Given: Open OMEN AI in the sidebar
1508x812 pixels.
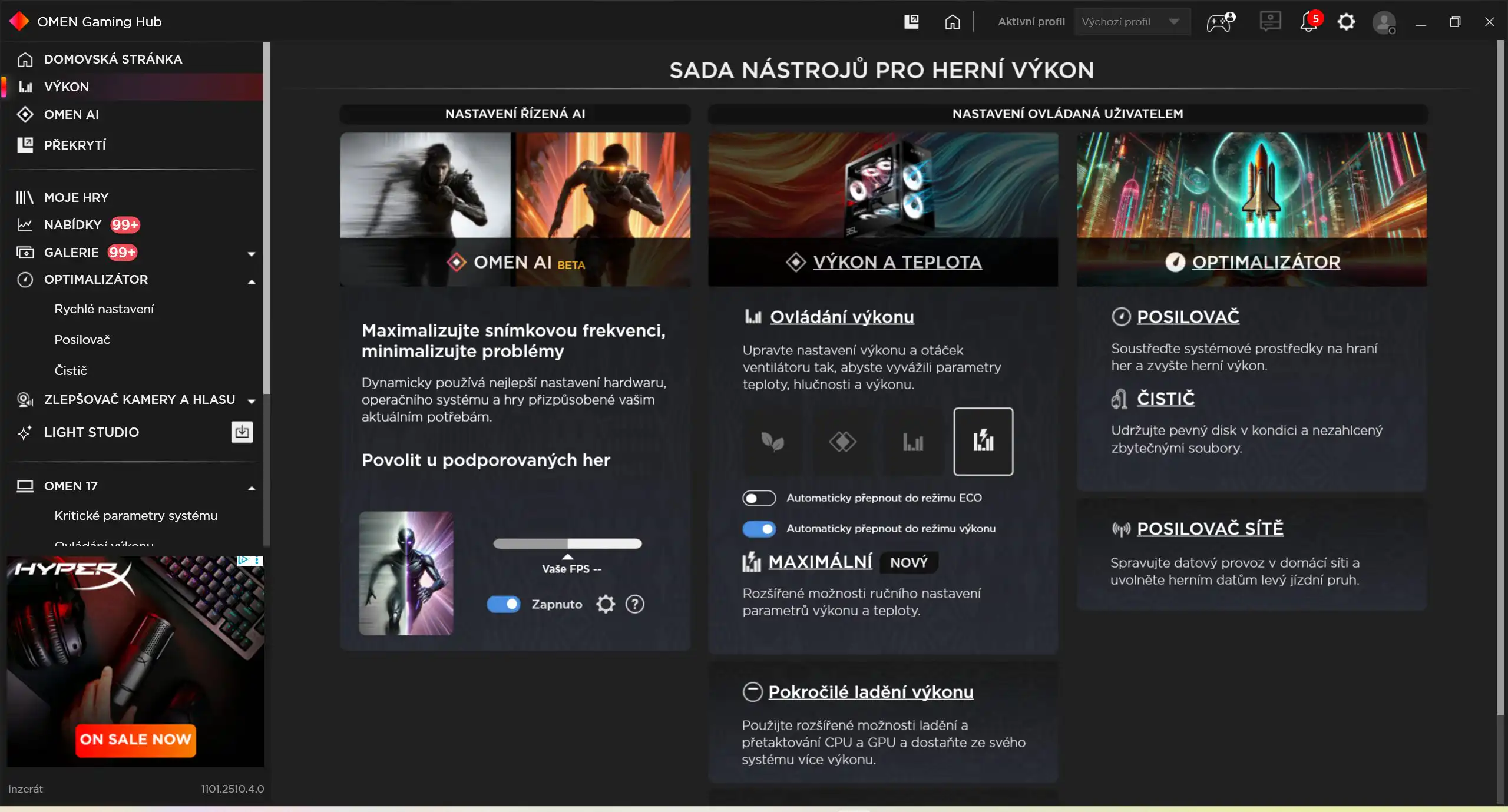Looking at the screenshot, I should point(71,114).
